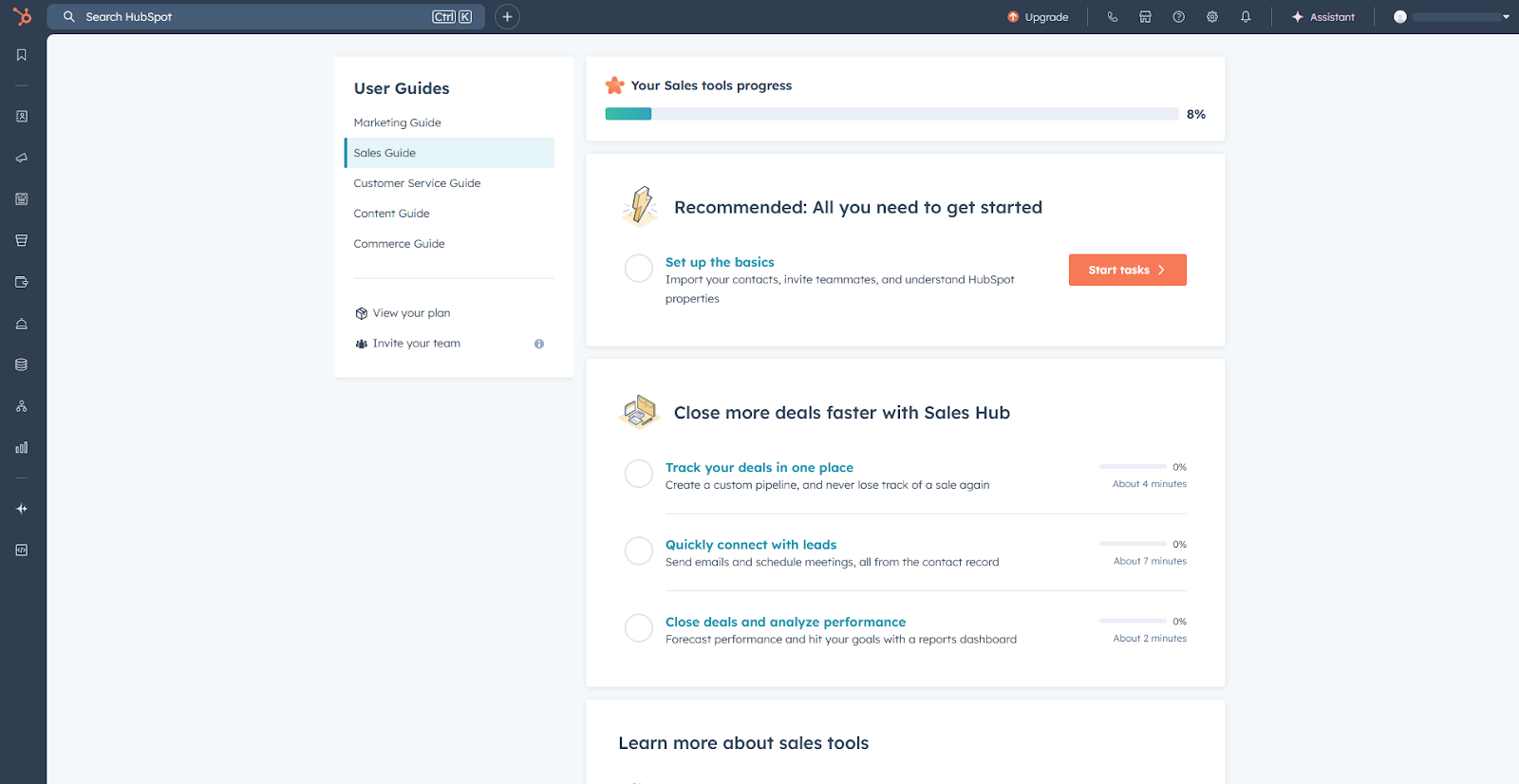The width and height of the screenshot is (1519, 784).
Task: Open the HubSpot sprocket home logo
Action: (x=22, y=16)
